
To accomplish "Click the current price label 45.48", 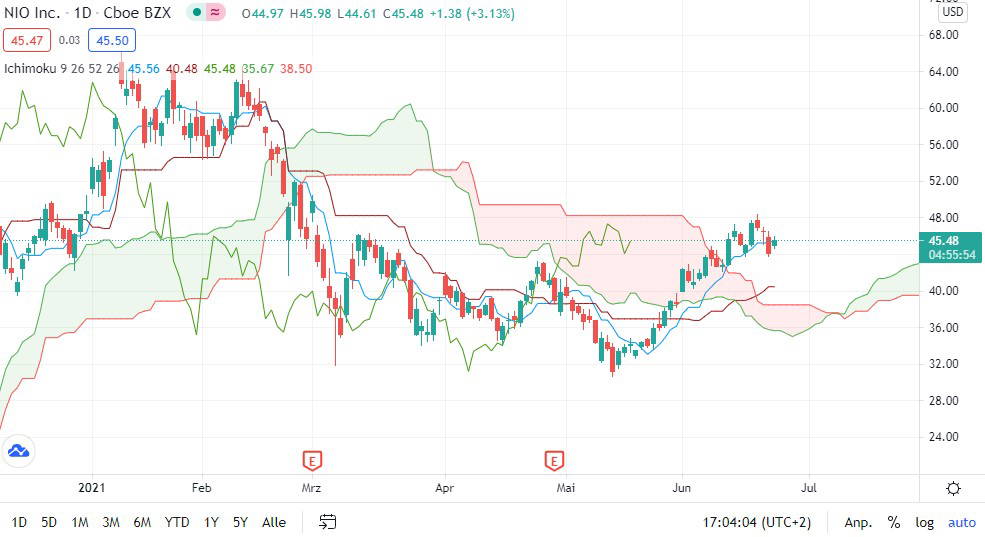I will tap(944, 241).
